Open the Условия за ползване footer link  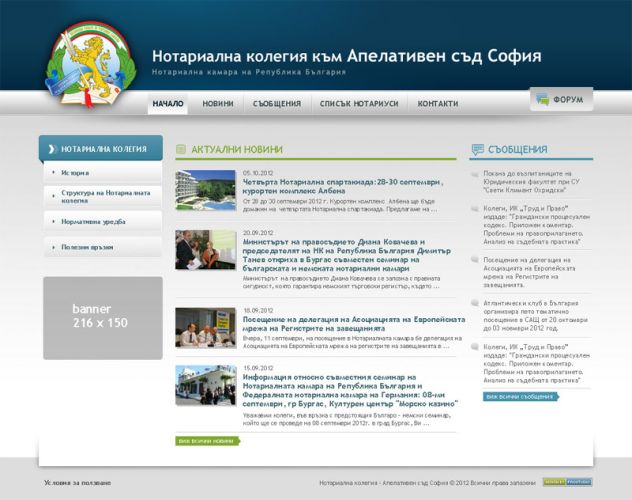point(77,483)
